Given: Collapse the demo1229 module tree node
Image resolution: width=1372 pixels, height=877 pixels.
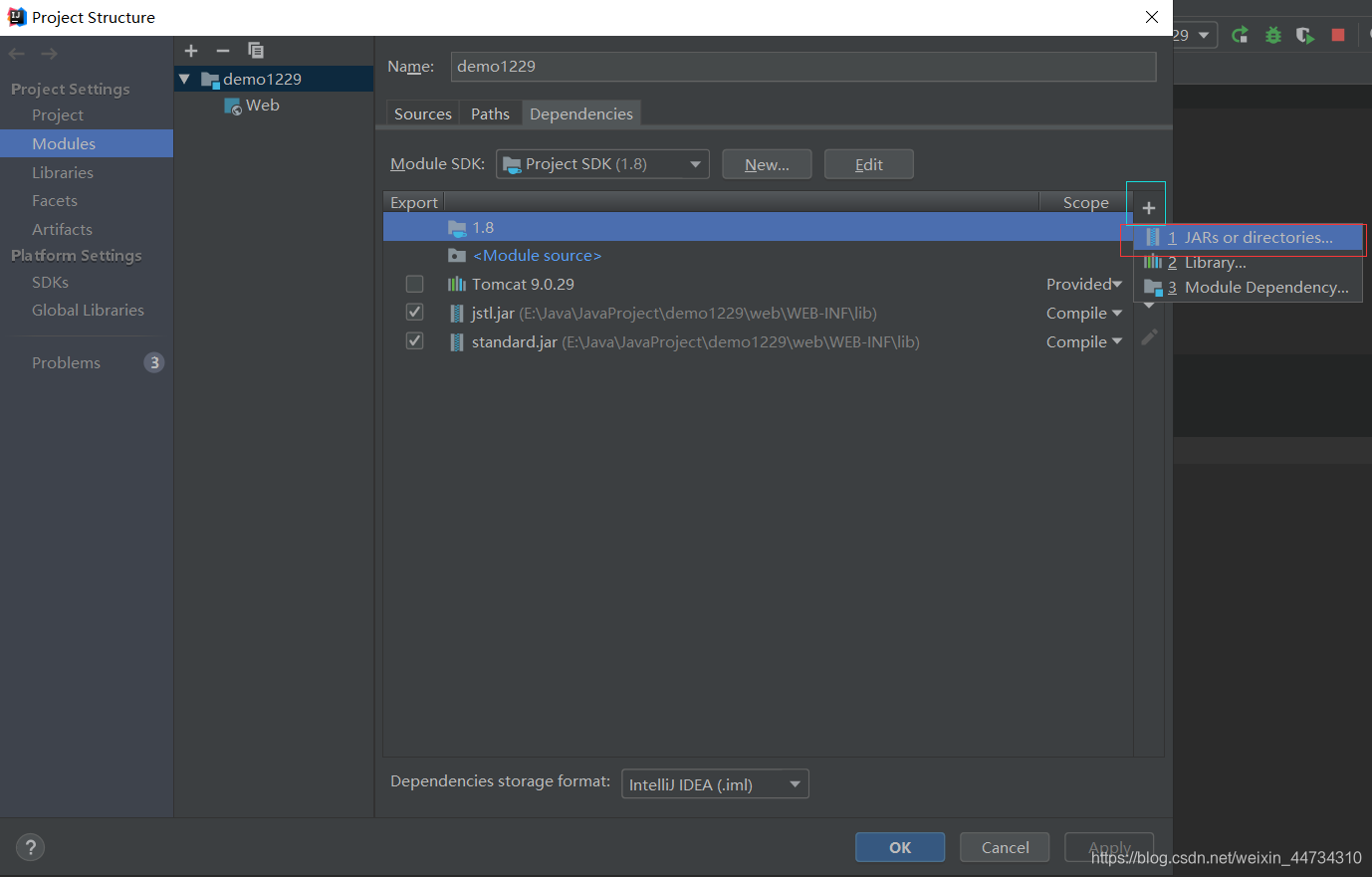Looking at the screenshot, I should (184, 79).
